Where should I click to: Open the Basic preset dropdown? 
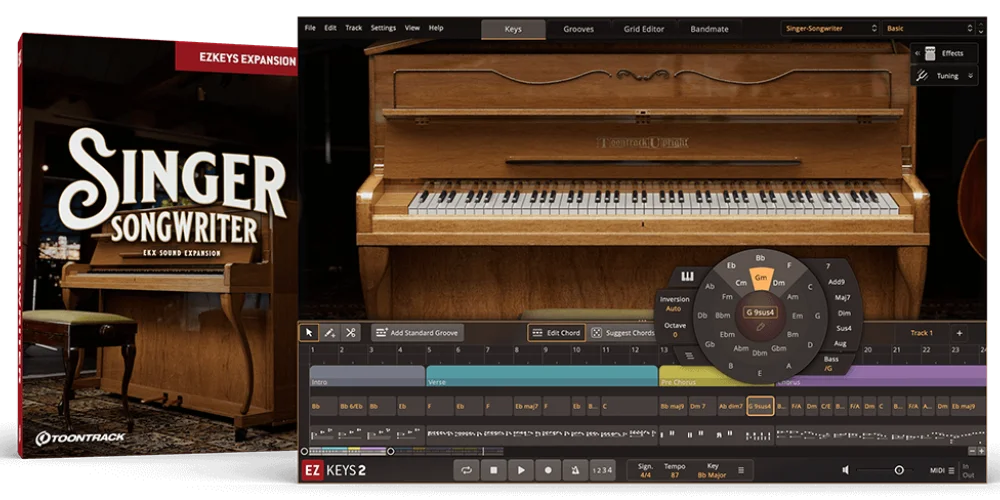929,28
